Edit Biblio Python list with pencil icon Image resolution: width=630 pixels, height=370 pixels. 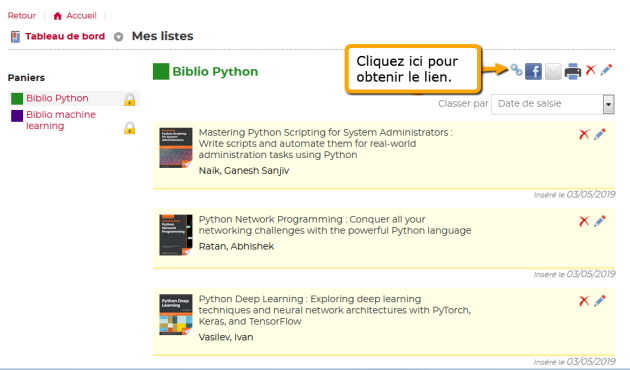606,70
